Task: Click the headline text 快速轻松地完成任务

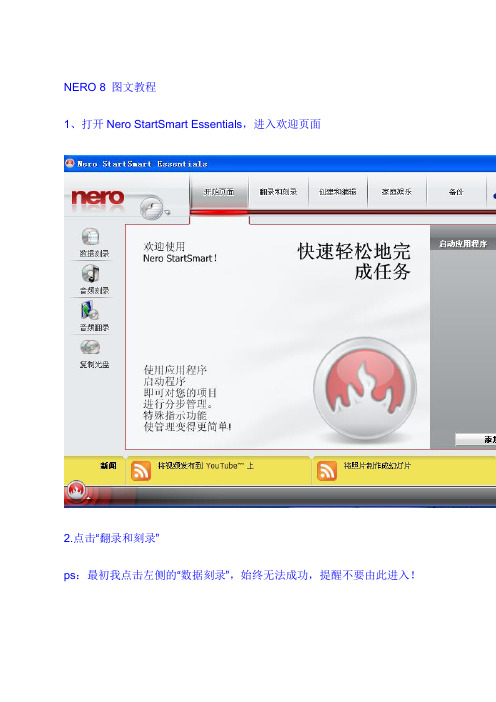Action: [354, 261]
